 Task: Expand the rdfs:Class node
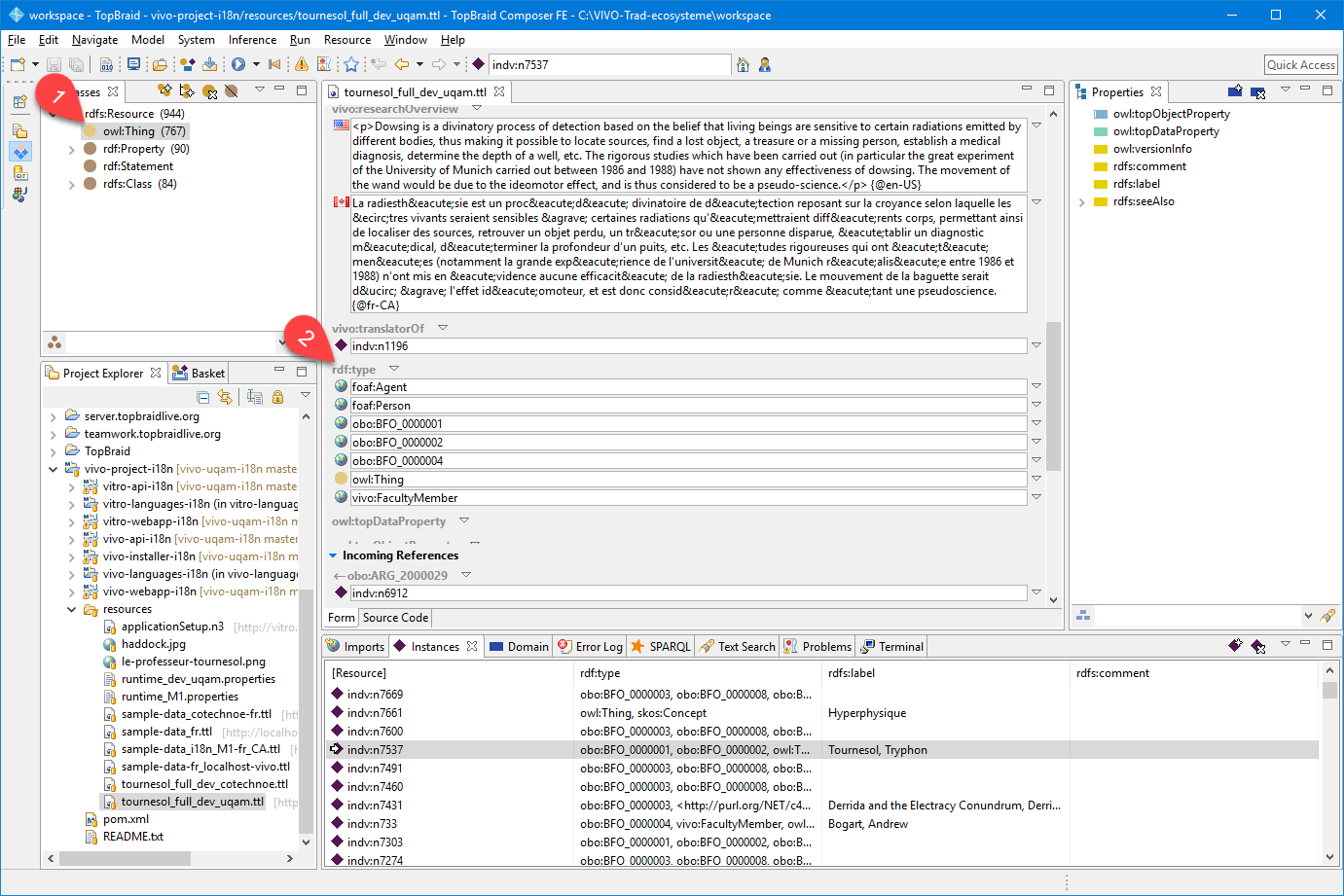tap(72, 185)
